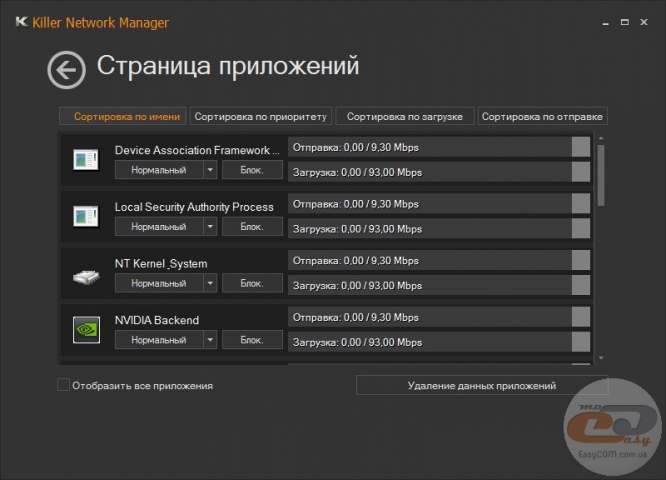Viewport: 666px width, 480px height.
Task: Adjust upload limit slider for Local Security Authority
Action: click(x=581, y=203)
